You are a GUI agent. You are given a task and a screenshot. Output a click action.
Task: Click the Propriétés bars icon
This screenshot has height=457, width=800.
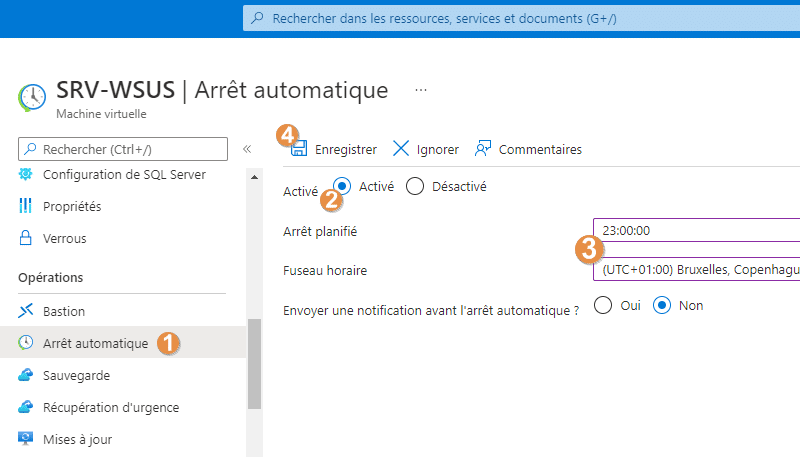click(x=26, y=206)
